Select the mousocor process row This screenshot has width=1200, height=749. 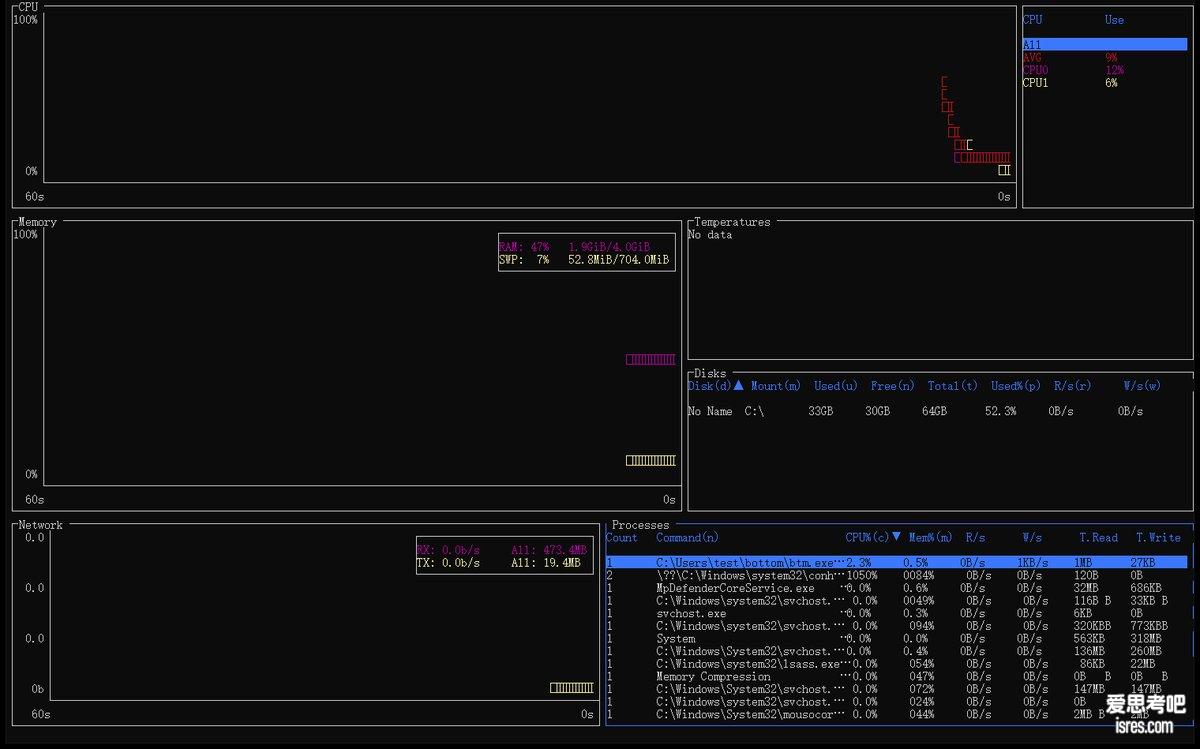(897, 714)
